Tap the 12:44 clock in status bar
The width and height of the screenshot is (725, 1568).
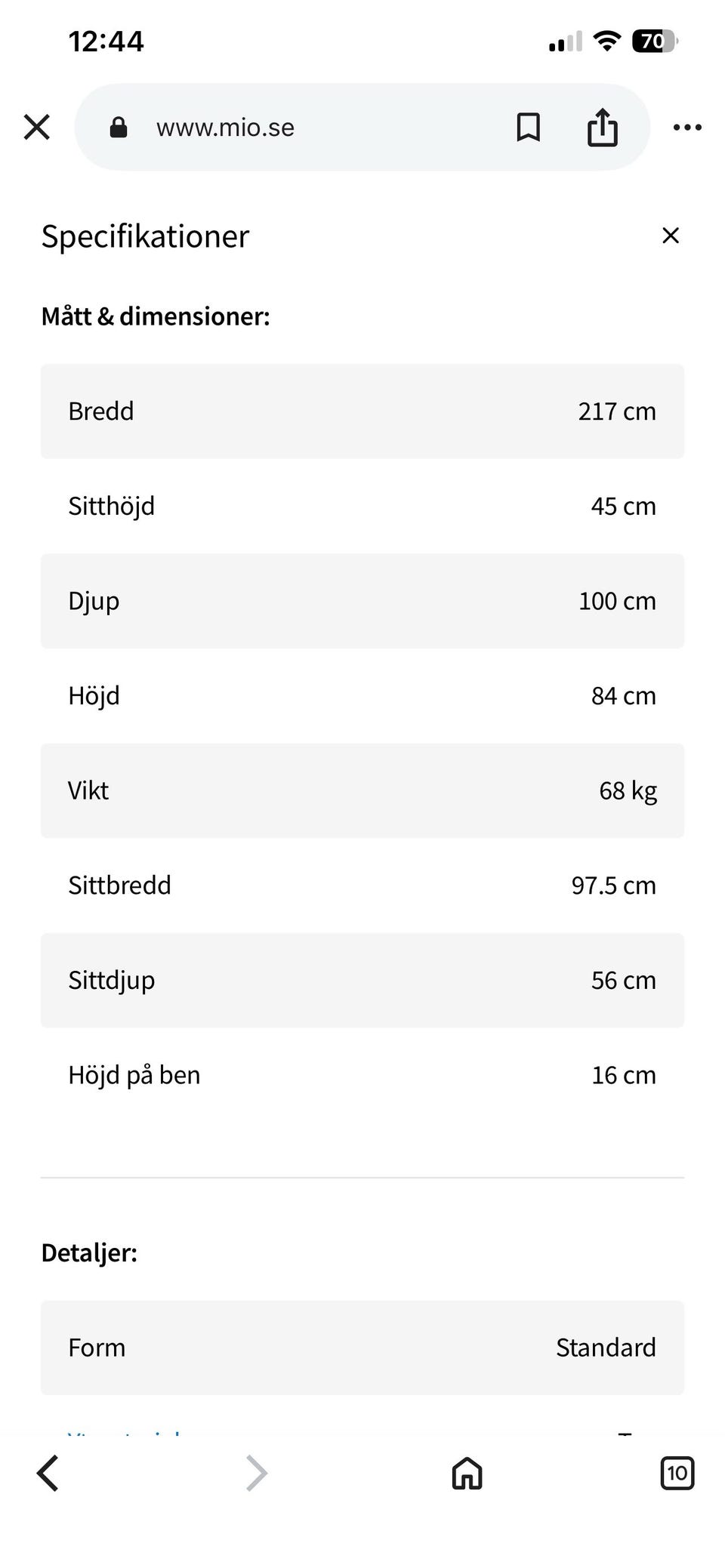point(106,41)
